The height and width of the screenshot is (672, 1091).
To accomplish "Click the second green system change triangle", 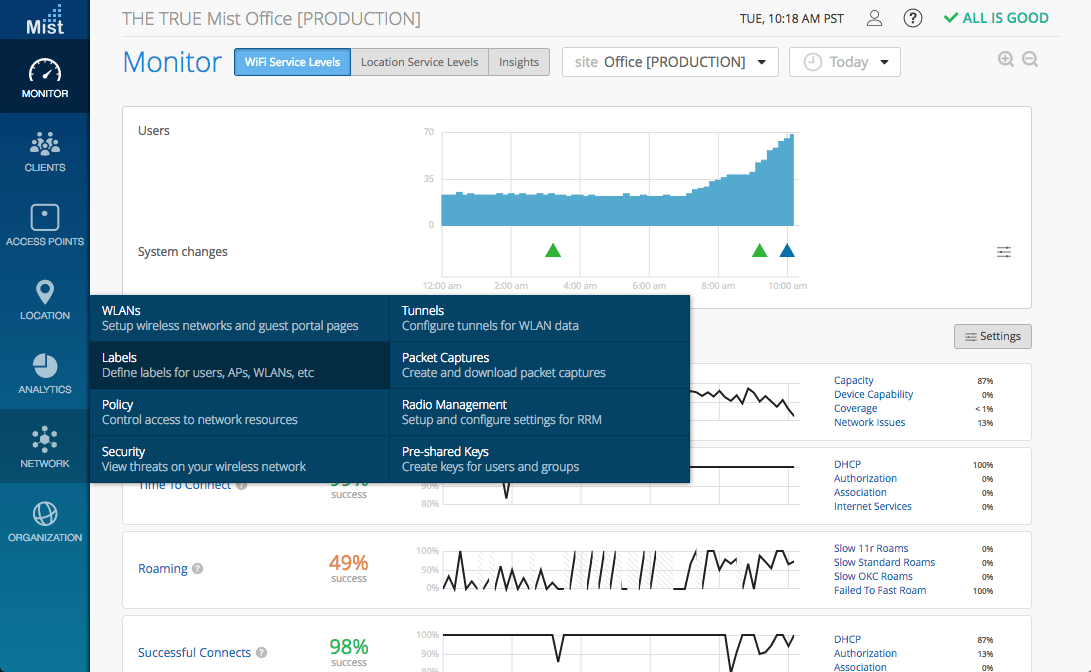I will [x=759, y=250].
